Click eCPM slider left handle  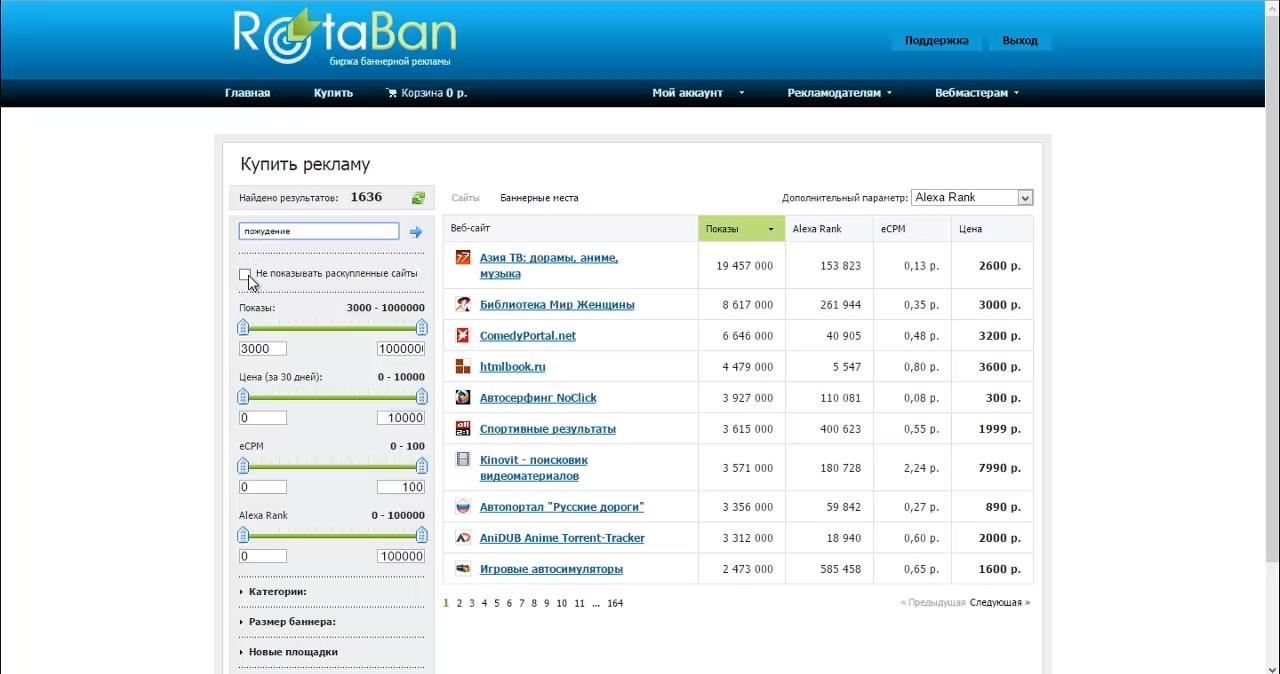pos(243,466)
